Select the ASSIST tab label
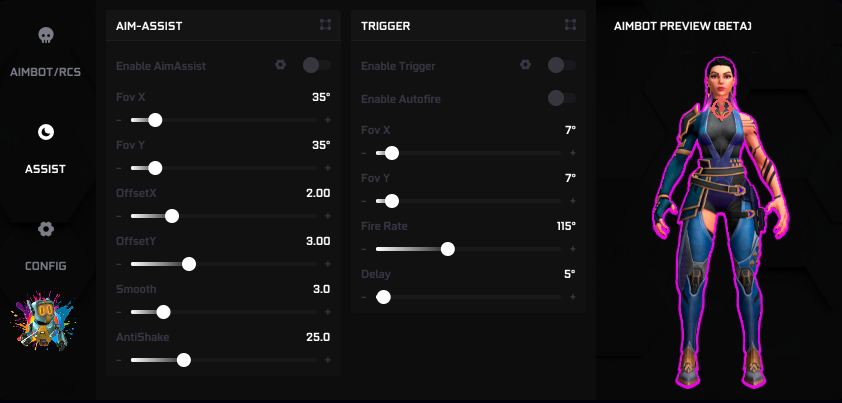Viewport: 842px width, 403px height. (45, 169)
